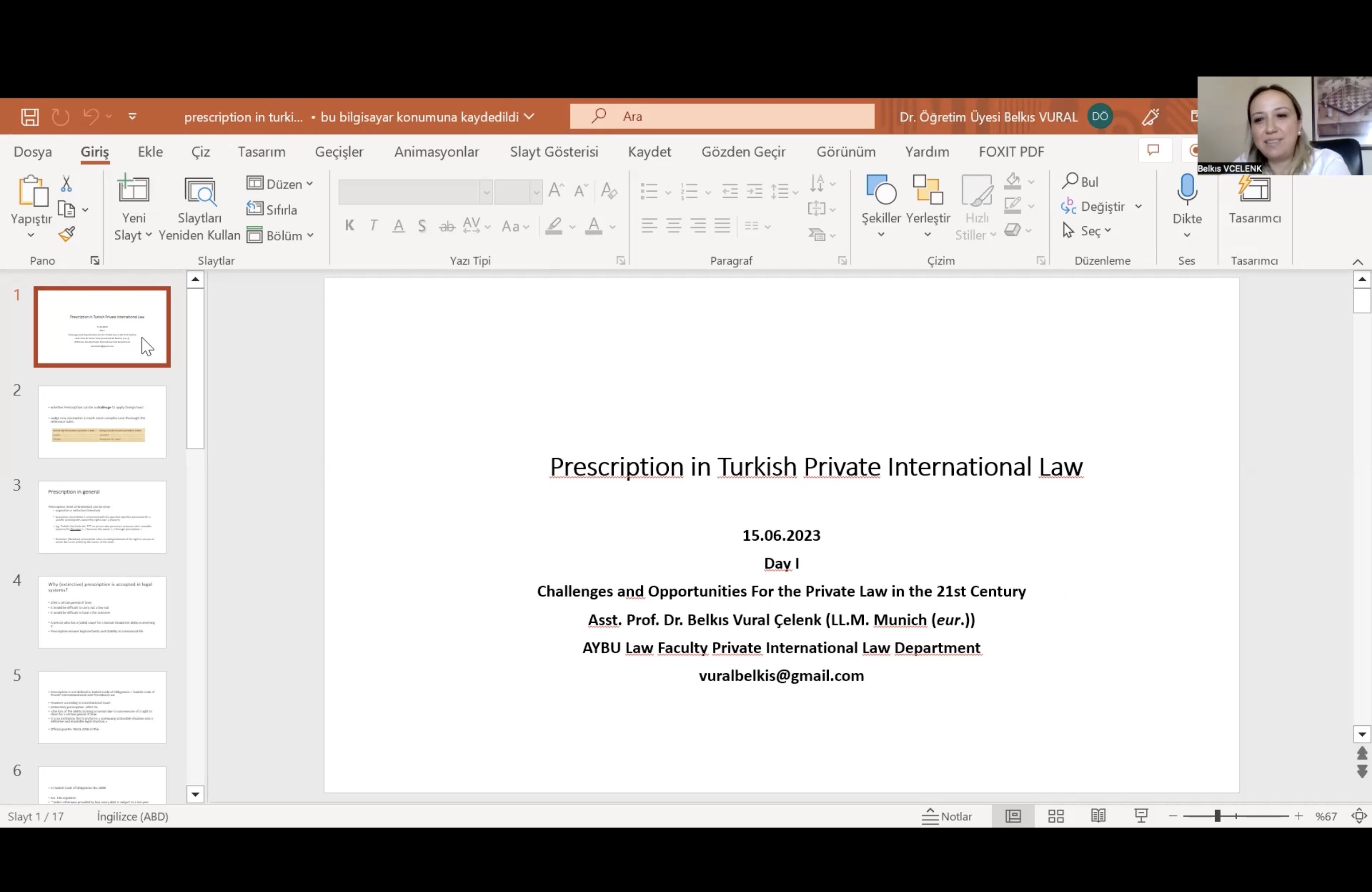Click the Save disk icon
The height and width of the screenshot is (892, 1372).
click(x=30, y=117)
